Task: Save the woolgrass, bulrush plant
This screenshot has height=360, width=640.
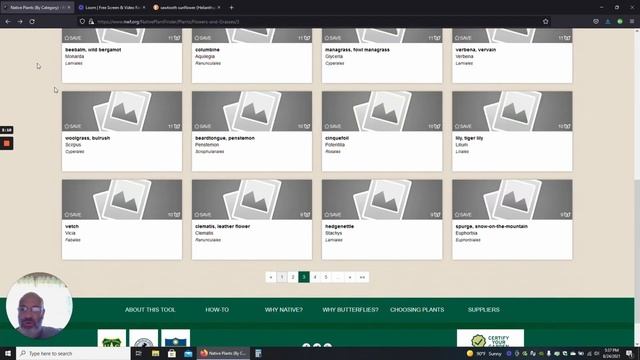Action: 73,126
